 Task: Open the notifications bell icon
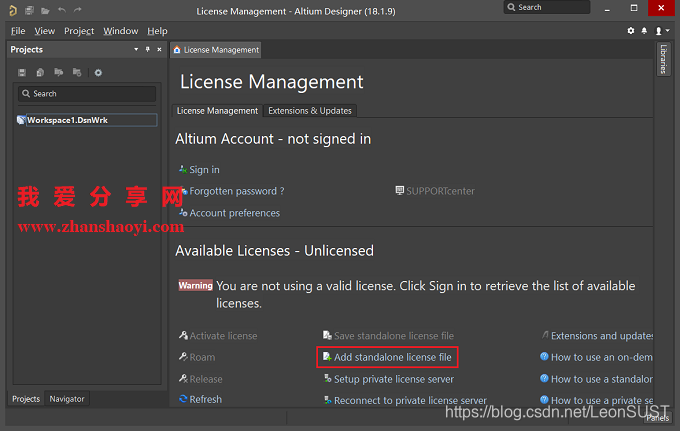645,31
